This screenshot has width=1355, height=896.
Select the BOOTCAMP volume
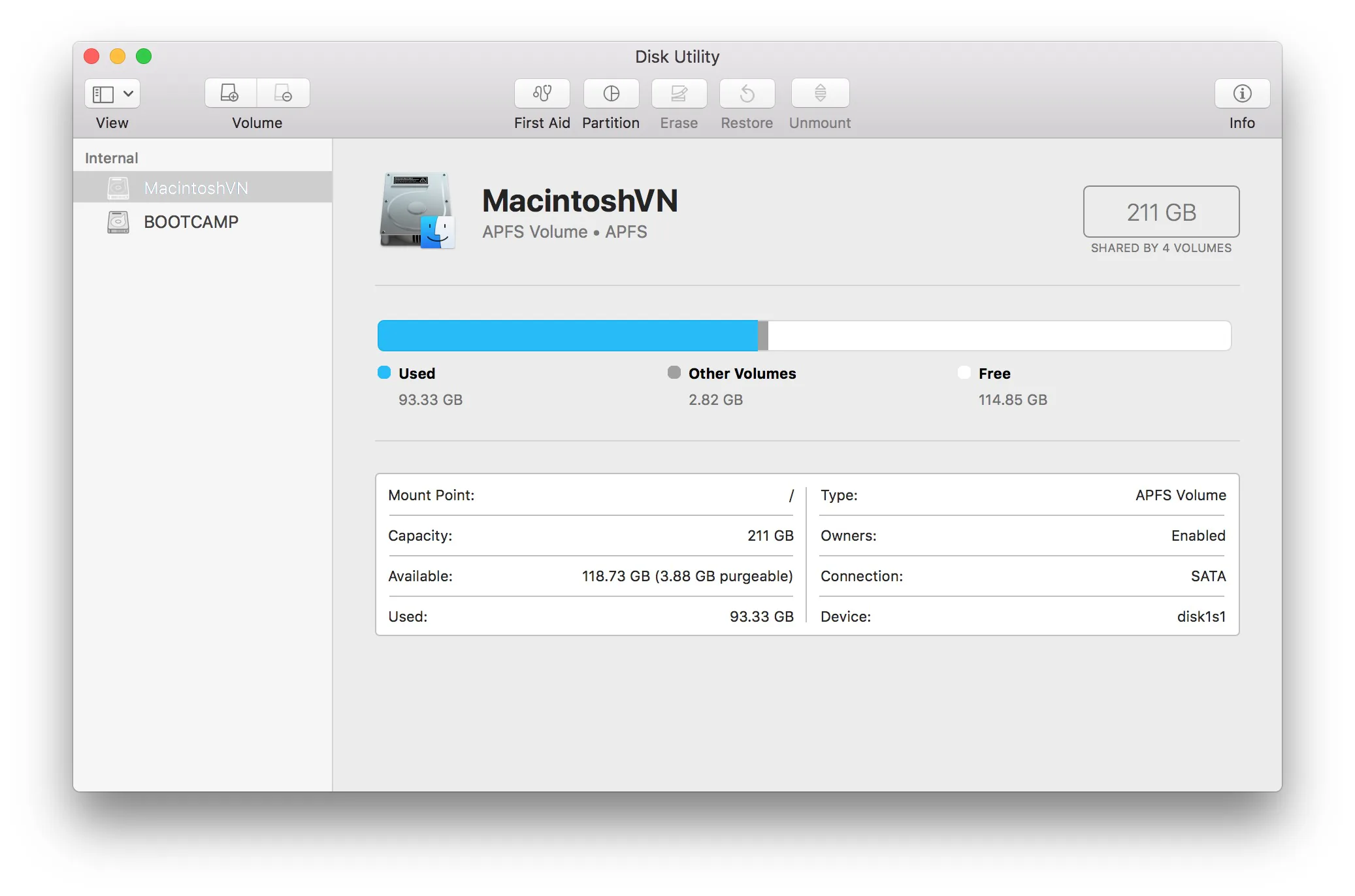[x=203, y=221]
